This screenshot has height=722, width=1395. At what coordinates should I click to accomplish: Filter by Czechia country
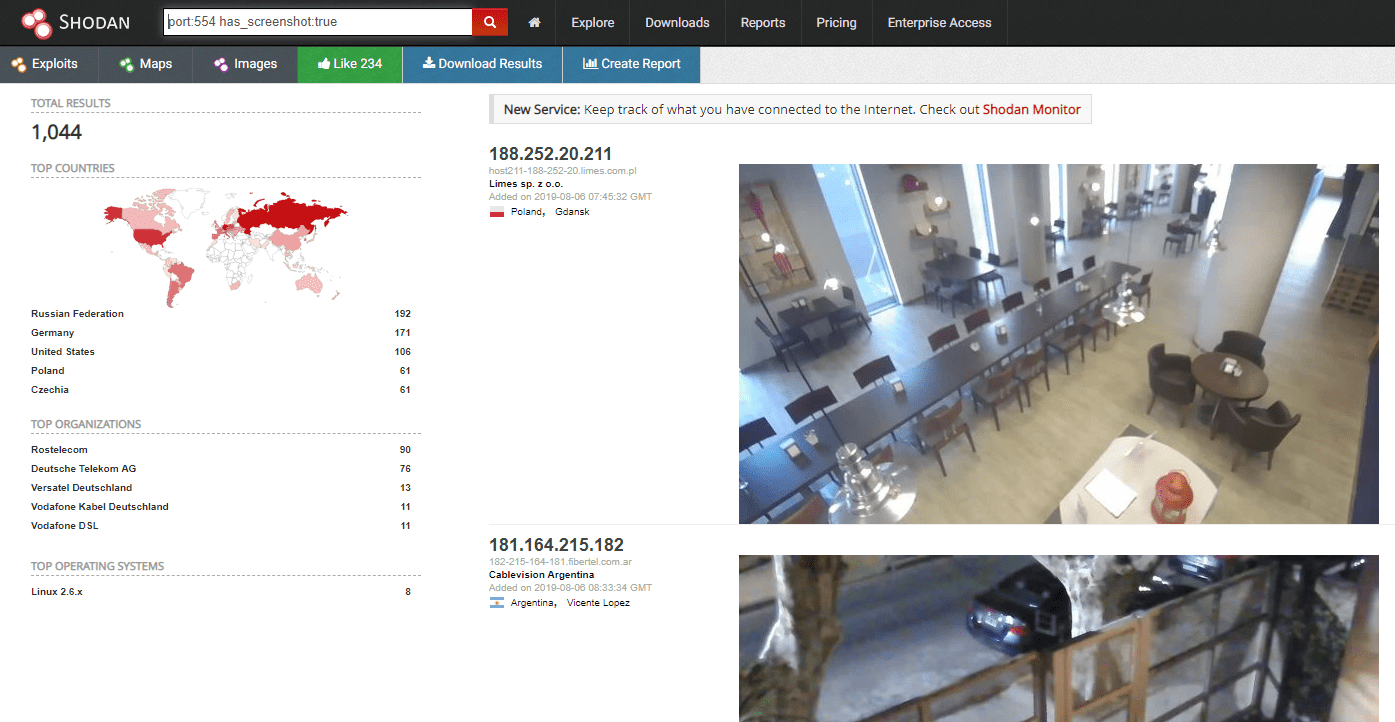pos(50,390)
